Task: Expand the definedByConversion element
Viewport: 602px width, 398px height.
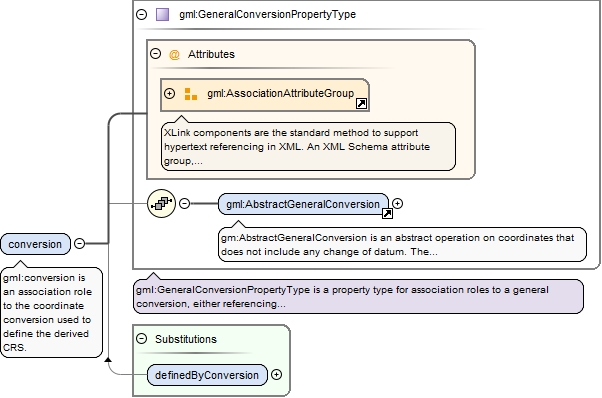Action: (x=276, y=375)
